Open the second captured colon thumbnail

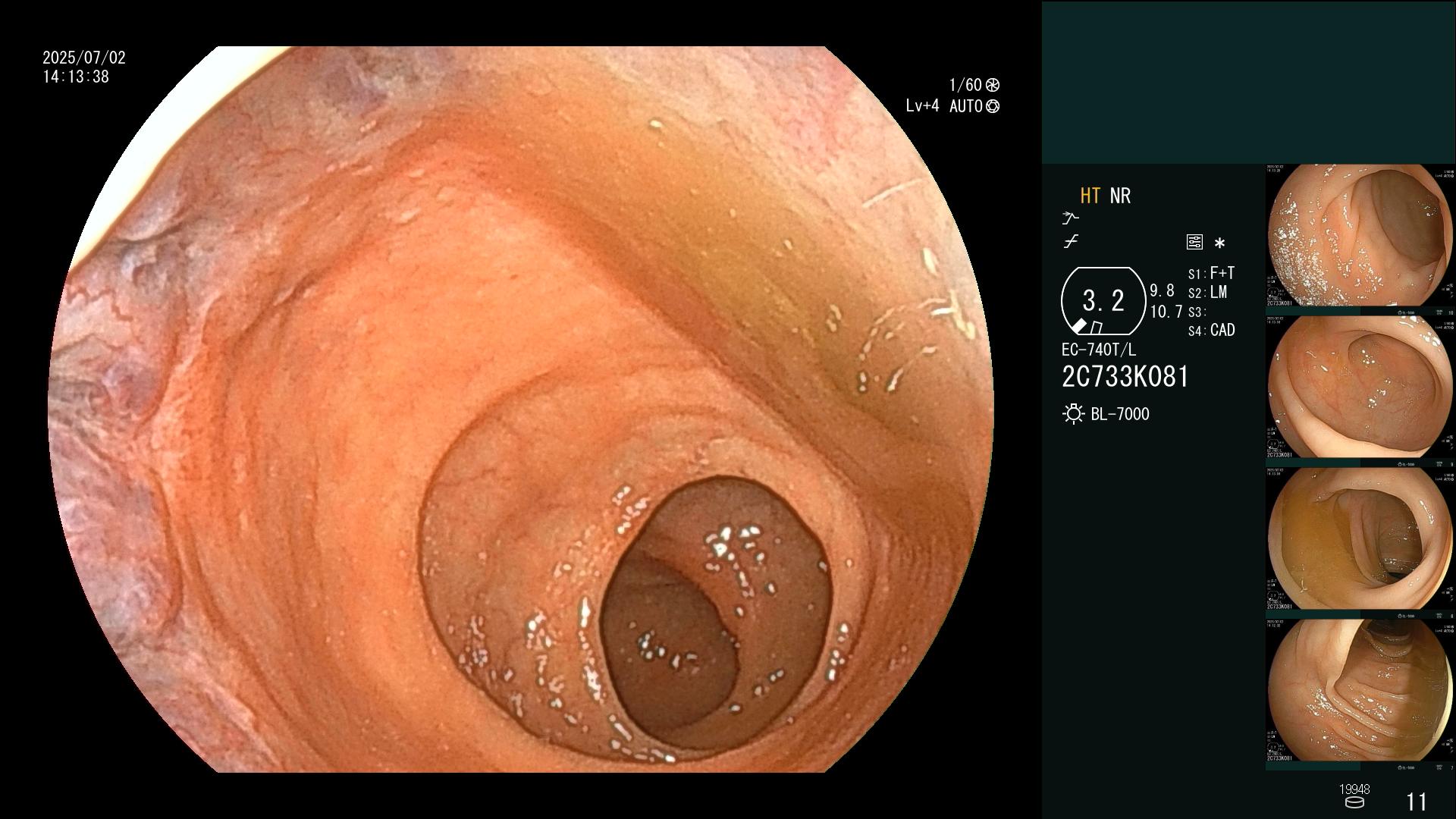[1360, 388]
